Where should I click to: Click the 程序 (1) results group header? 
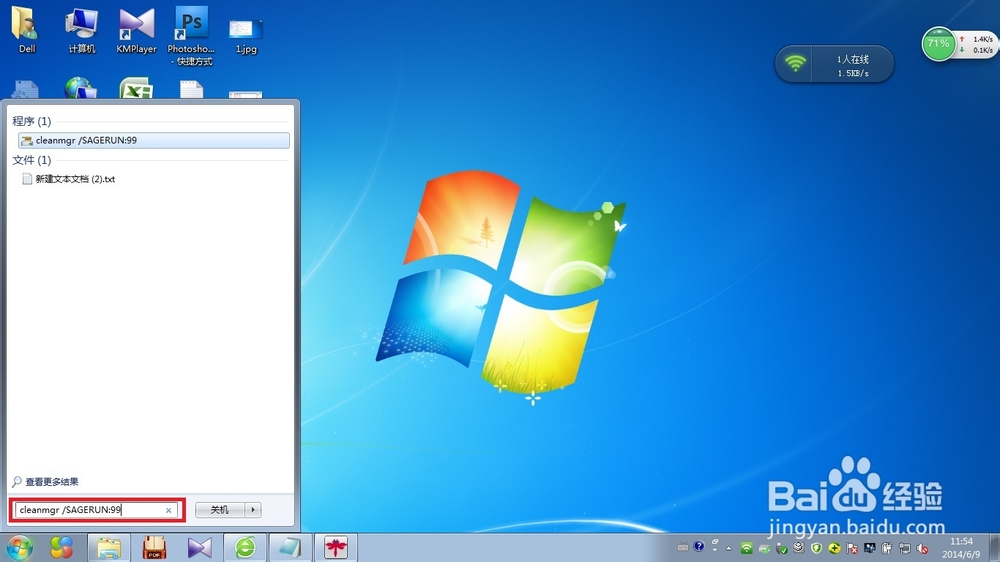pos(31,121)
